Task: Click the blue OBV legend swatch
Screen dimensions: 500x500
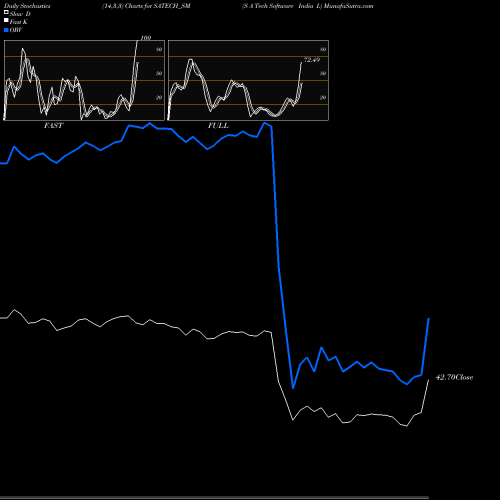Action: pos(6,30)
